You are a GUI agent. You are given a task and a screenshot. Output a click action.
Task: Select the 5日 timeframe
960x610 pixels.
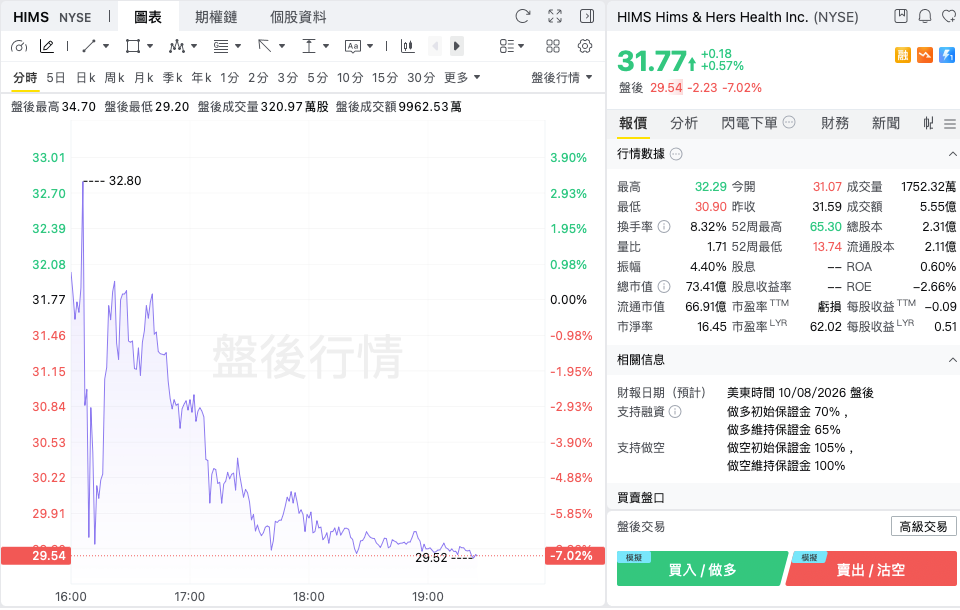(56, 77)
